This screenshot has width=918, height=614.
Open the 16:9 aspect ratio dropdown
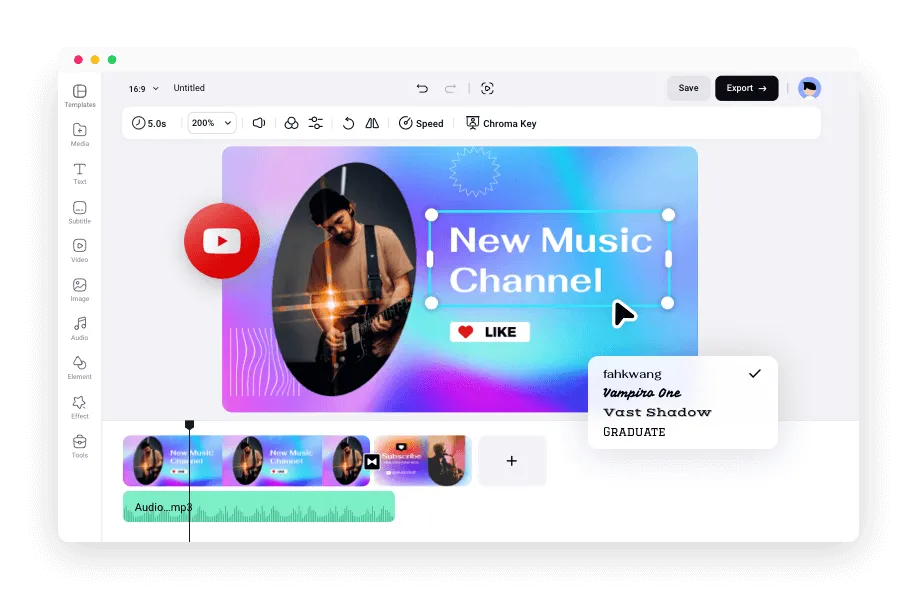(x=141, y=88)
